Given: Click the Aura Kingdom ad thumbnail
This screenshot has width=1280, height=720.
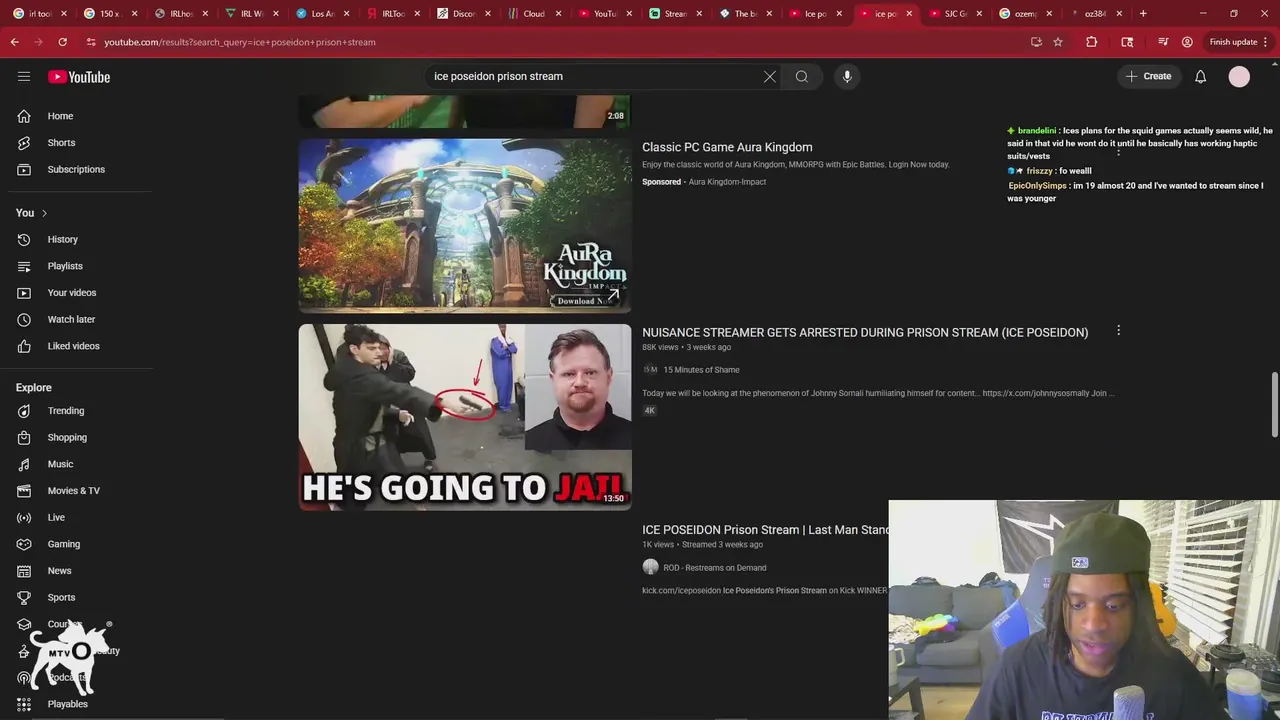Looking at the screenshot, I should [x=465, y=226].
